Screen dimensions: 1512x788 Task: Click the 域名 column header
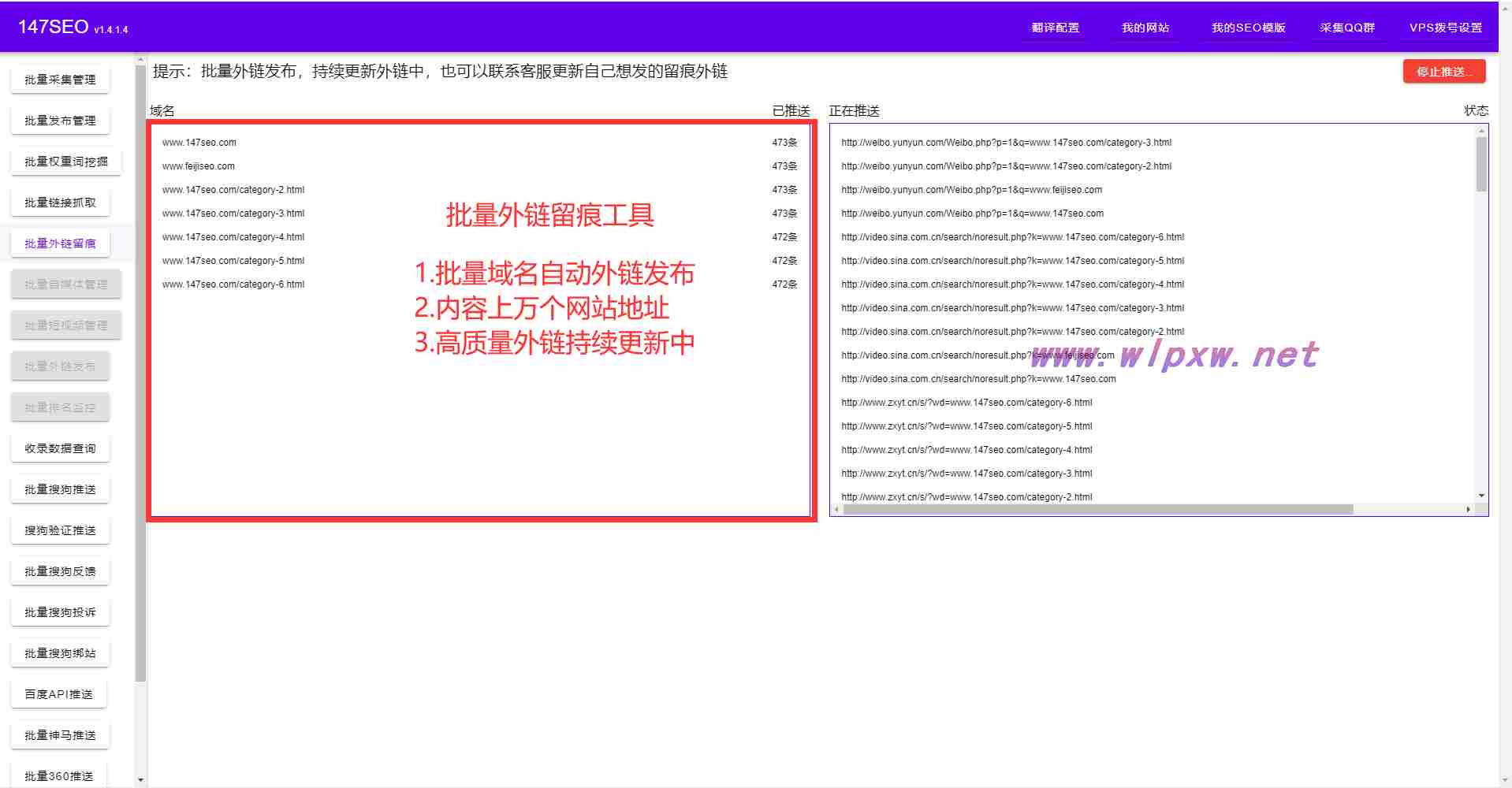click(x=162, y=111)
